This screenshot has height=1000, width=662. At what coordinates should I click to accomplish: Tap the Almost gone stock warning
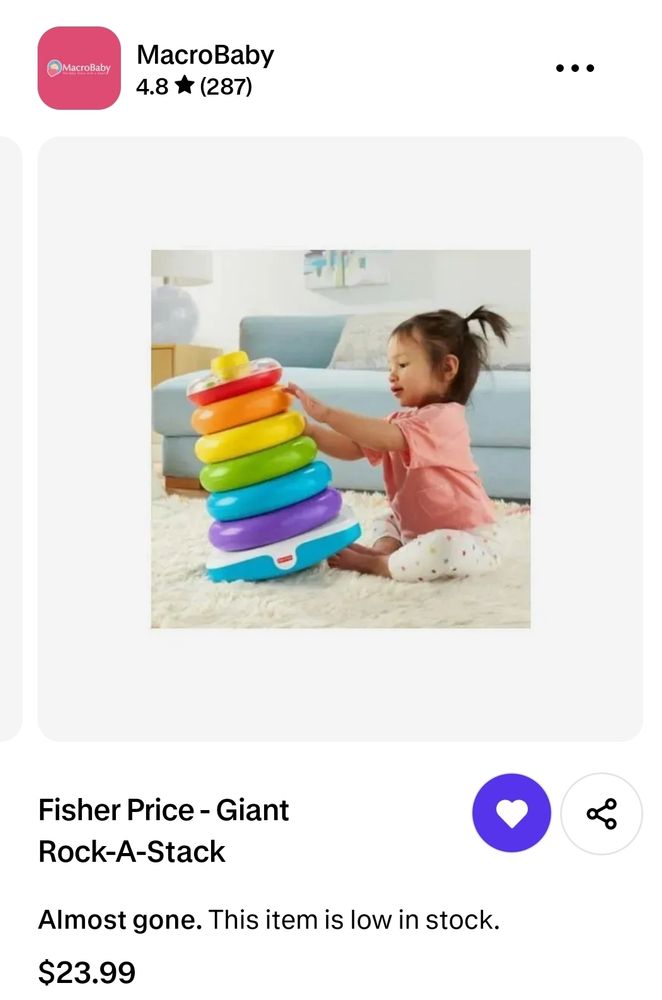click(x=120, y=920)
